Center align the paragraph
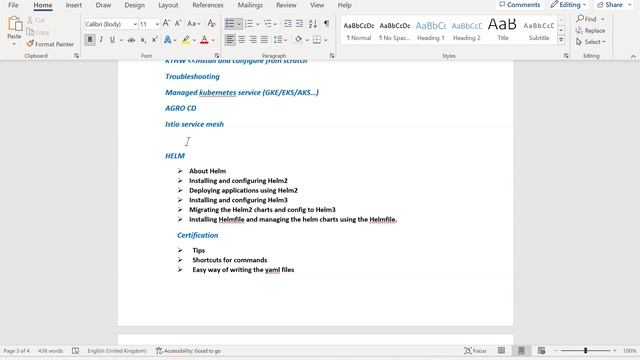Image resolution: width=640 pixels, height=360 pixels. point(242,40)
